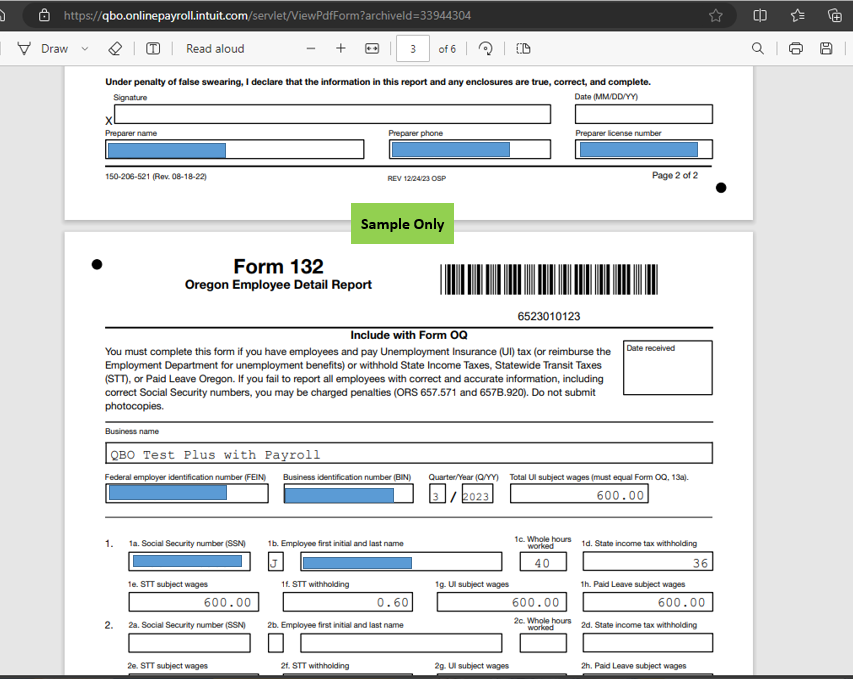853x679 pixels.
Task: Zoom in with the plus button
Action: [341, 48]
